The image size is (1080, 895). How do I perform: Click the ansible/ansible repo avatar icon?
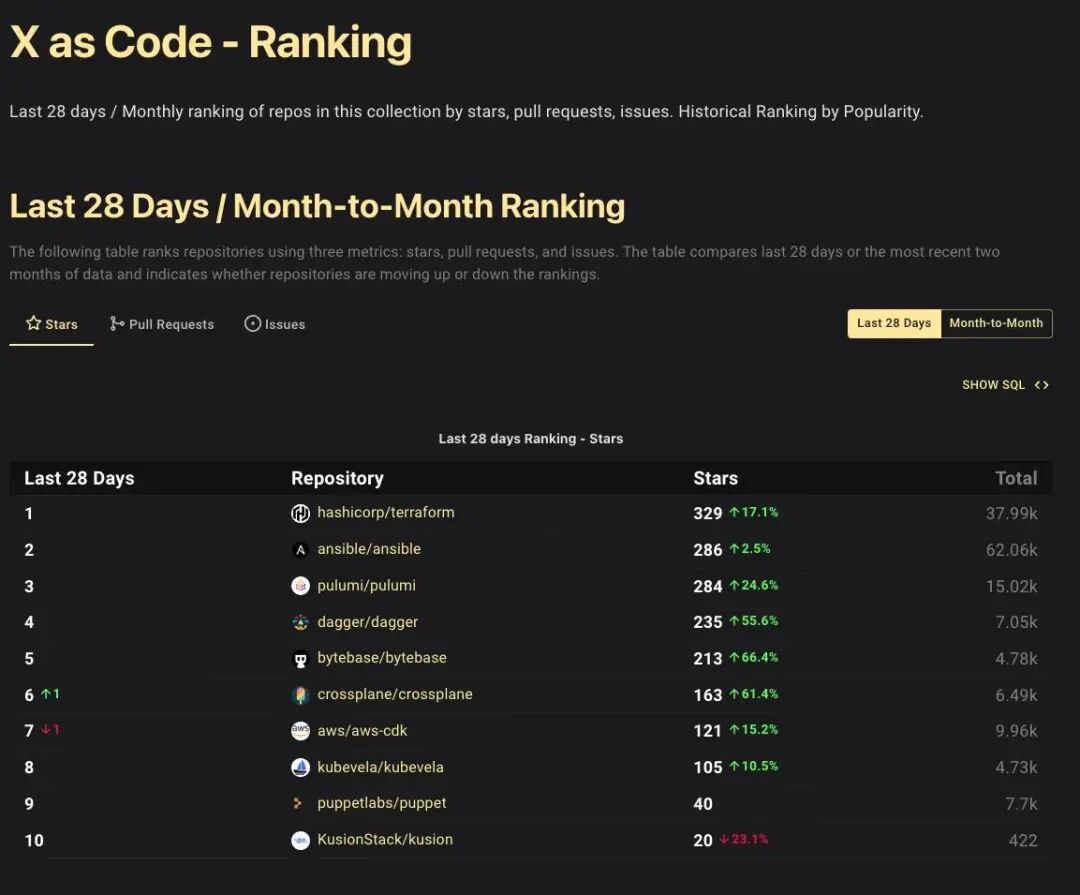coord(300,550)
